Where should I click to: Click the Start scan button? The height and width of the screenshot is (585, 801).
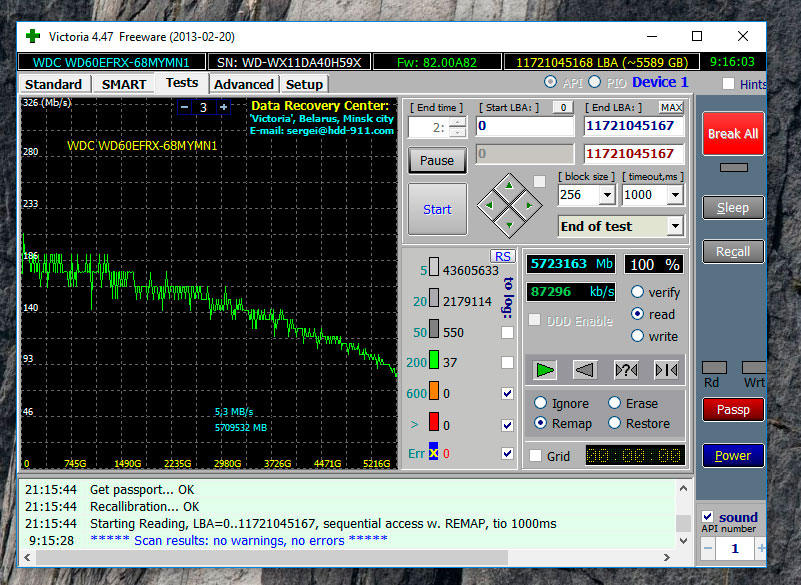(437, 209)
